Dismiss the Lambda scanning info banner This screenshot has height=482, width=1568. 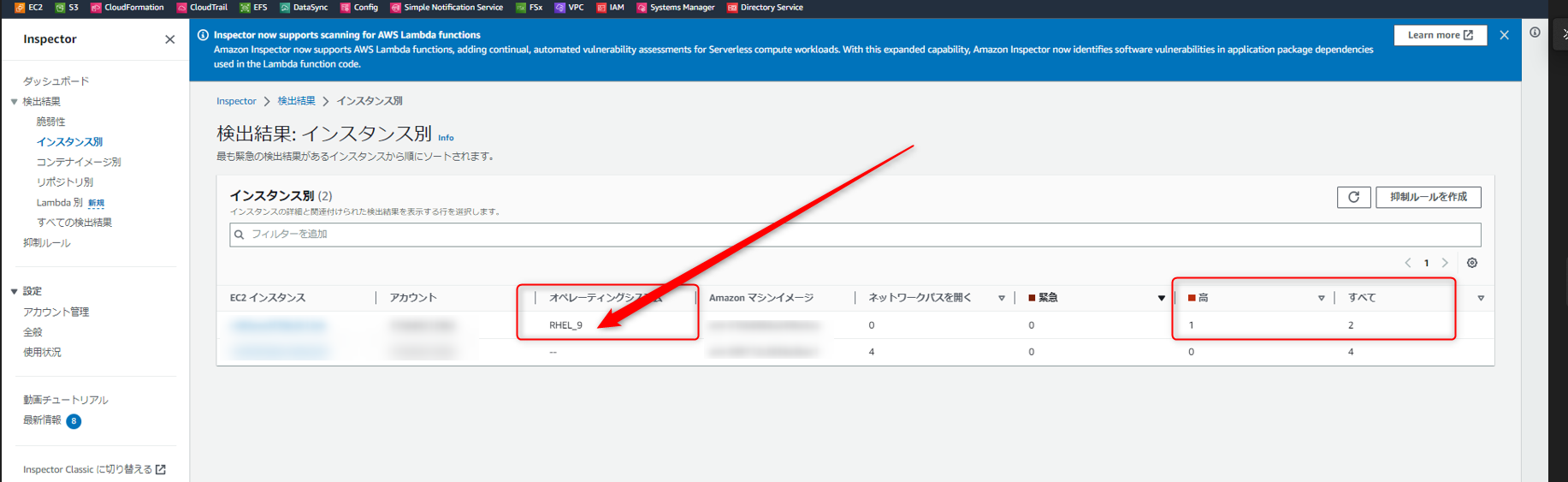click(x=1504, y=35)
